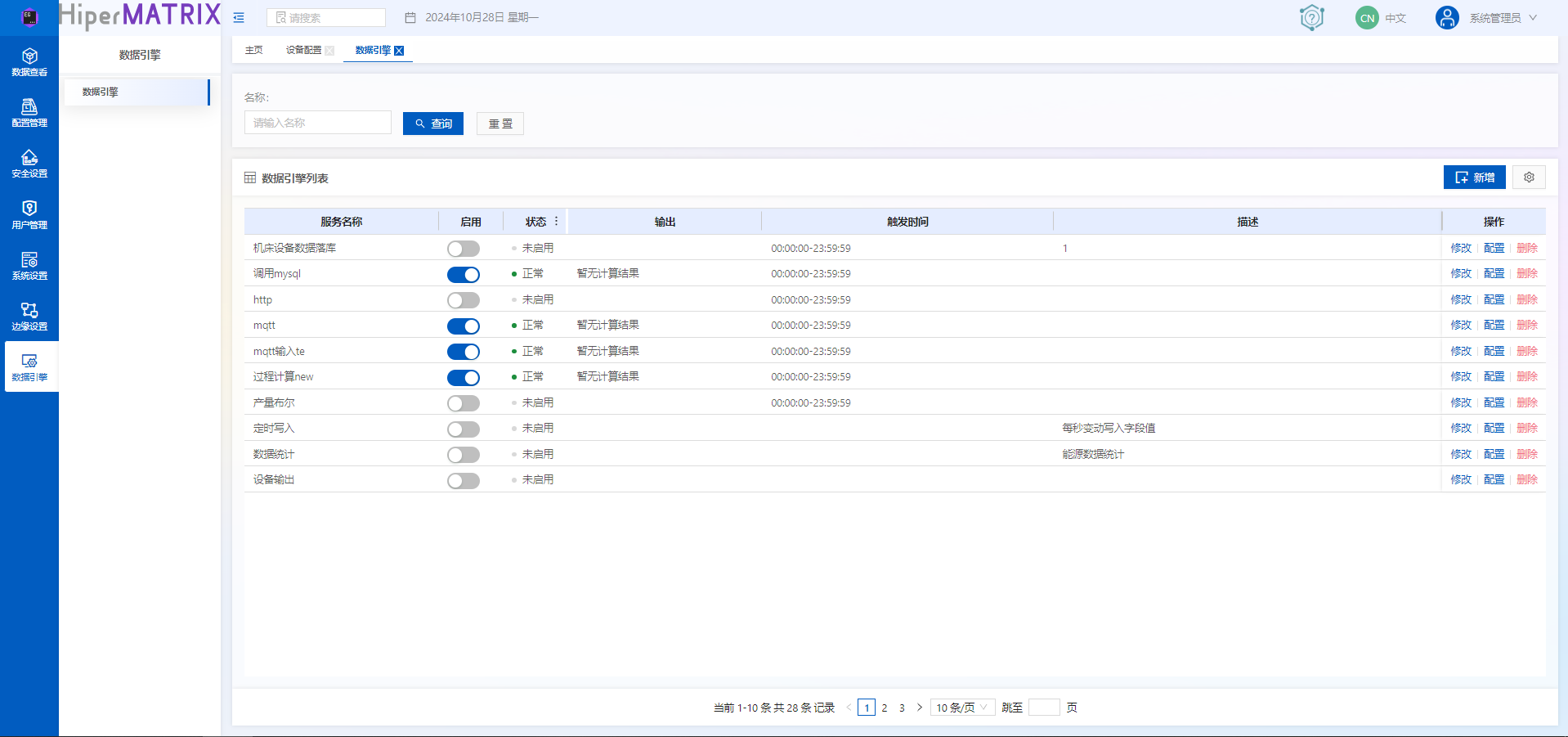Click the 重置 reset button
Screen dimensions: 1568x737
[500, 124]
